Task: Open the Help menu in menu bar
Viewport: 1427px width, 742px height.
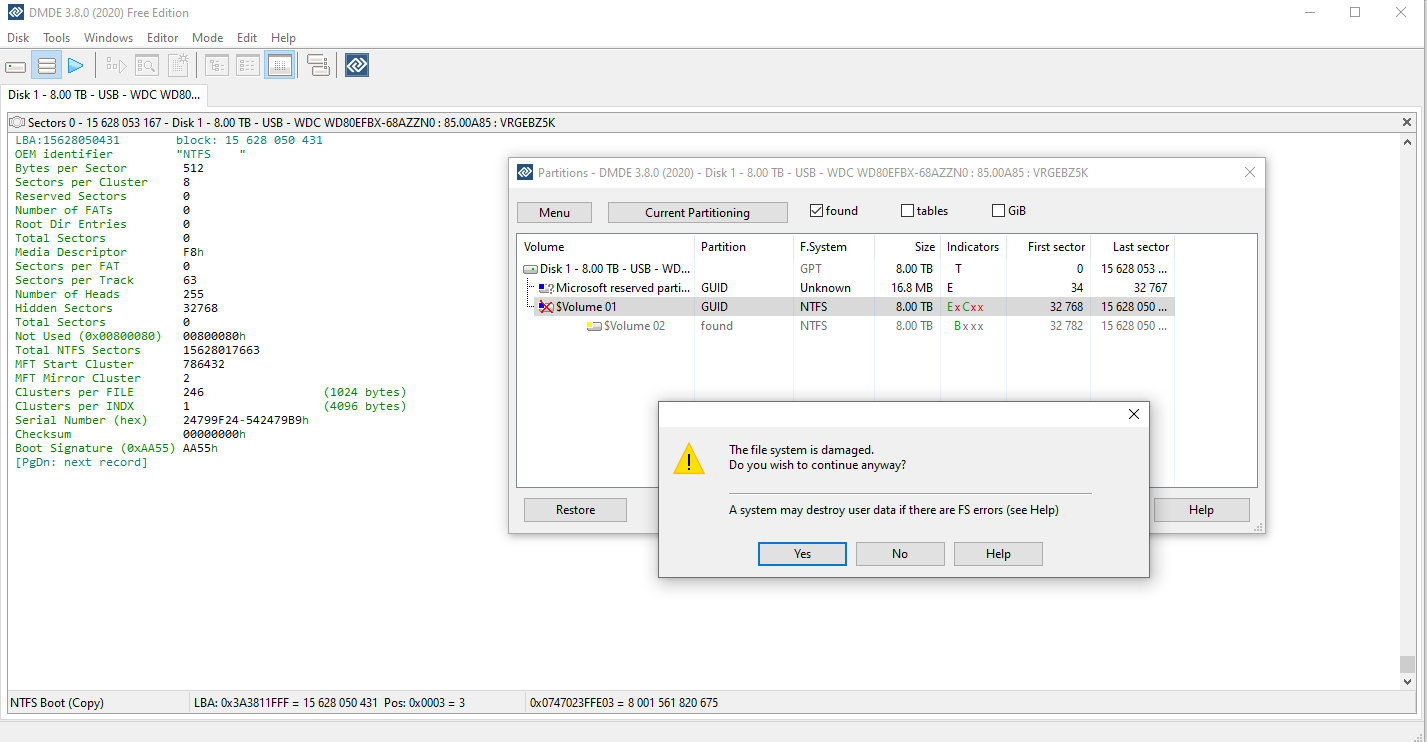Action: 283,38
